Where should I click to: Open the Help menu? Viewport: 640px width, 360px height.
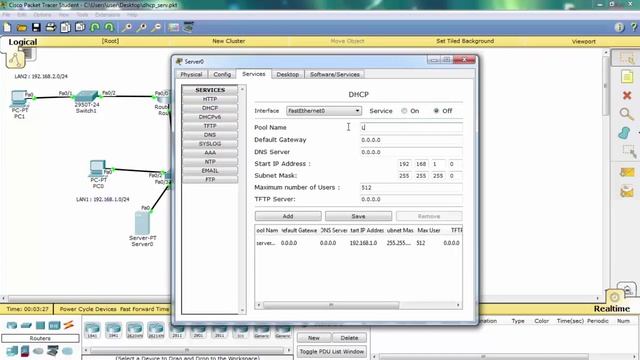[132, 15]
